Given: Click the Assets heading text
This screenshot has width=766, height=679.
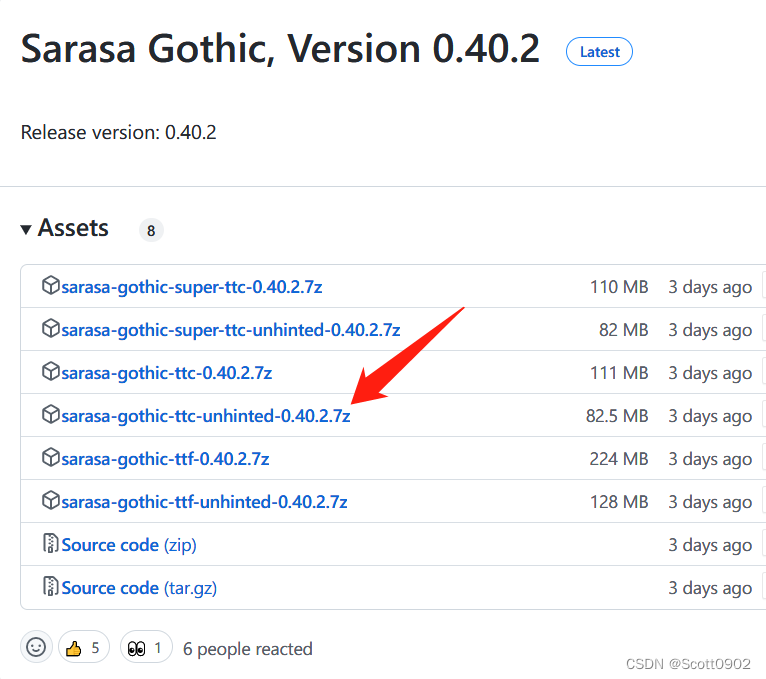Looking at the screenshot, I should [x=73, y=228].
